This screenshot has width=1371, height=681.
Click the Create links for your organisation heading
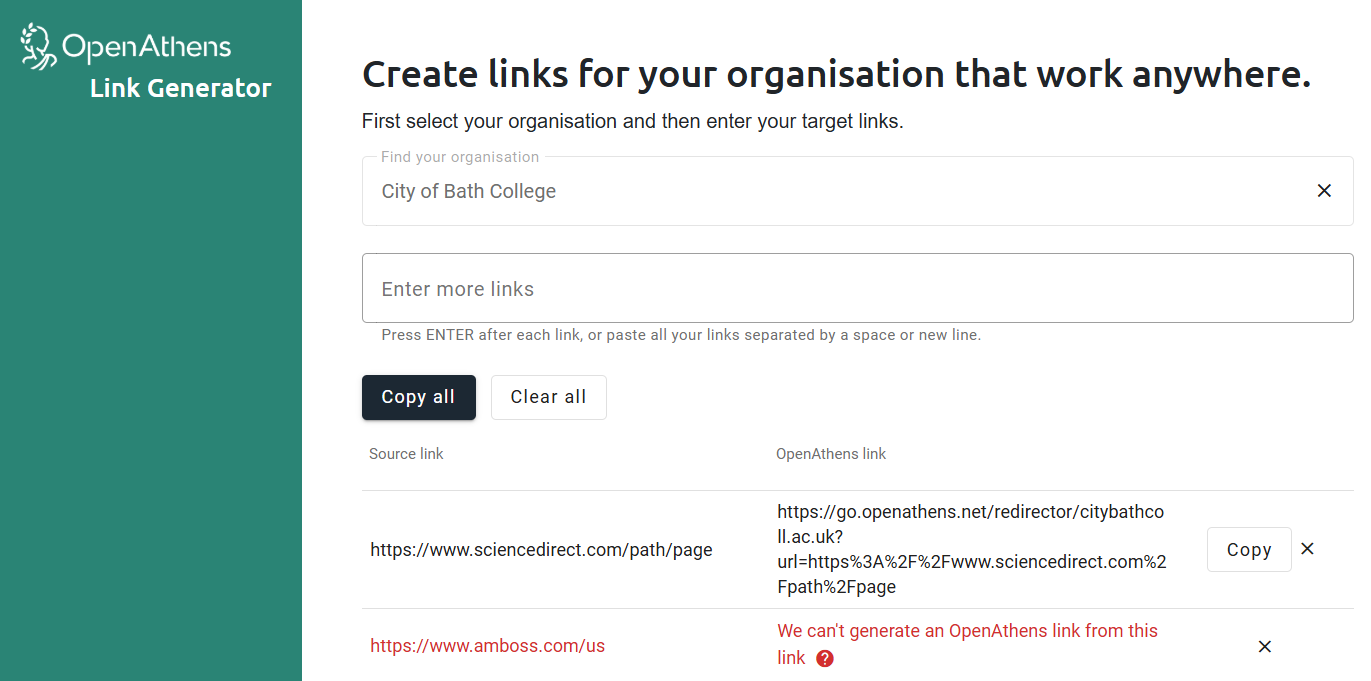(x=836, y=75)
